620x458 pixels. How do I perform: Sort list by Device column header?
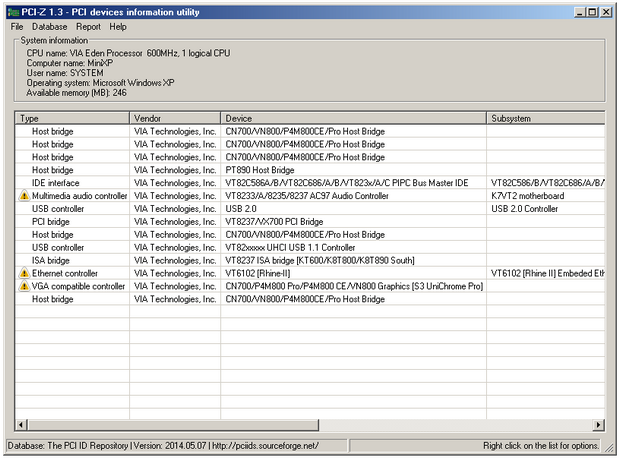353,118
